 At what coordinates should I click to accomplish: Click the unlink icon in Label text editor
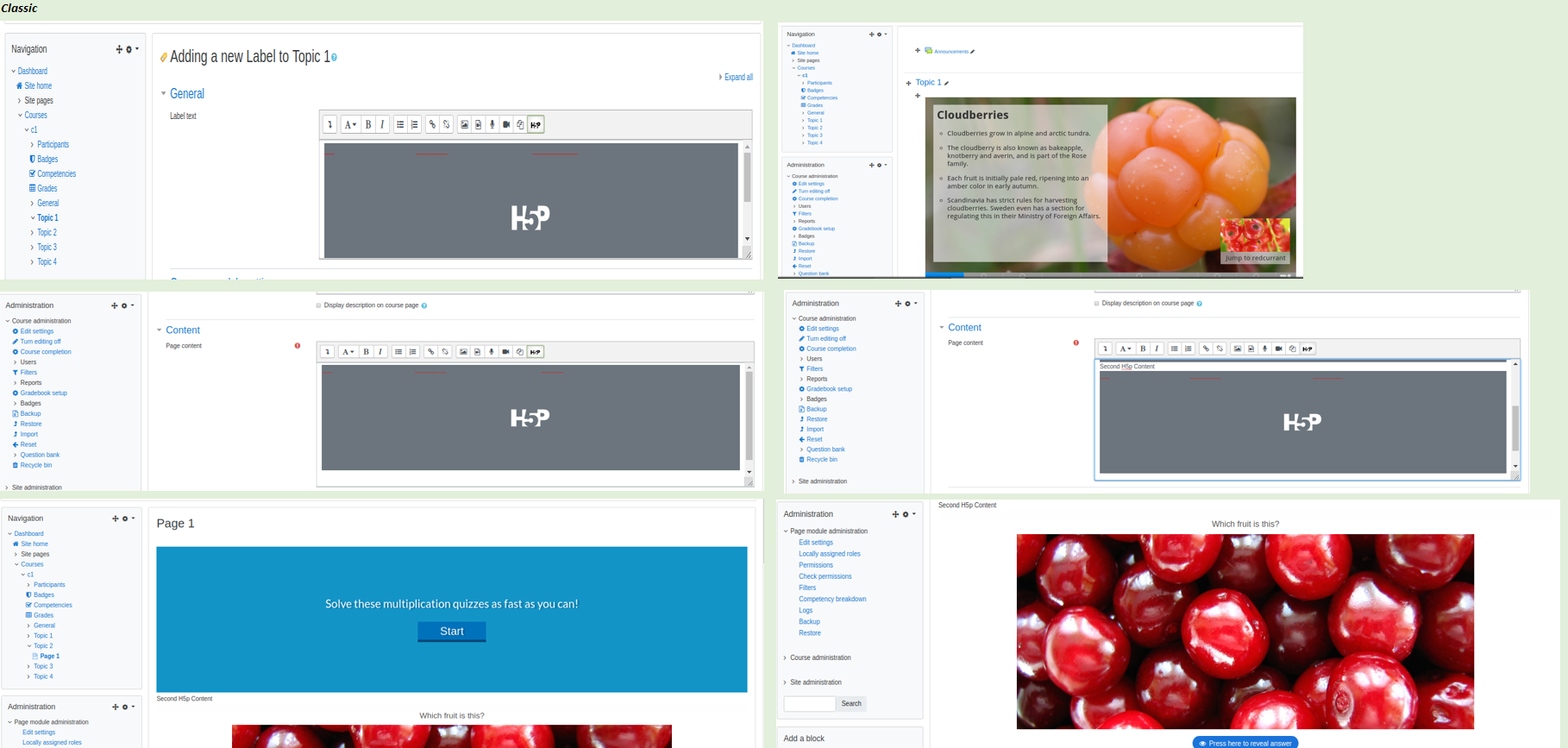pos(446,125)
